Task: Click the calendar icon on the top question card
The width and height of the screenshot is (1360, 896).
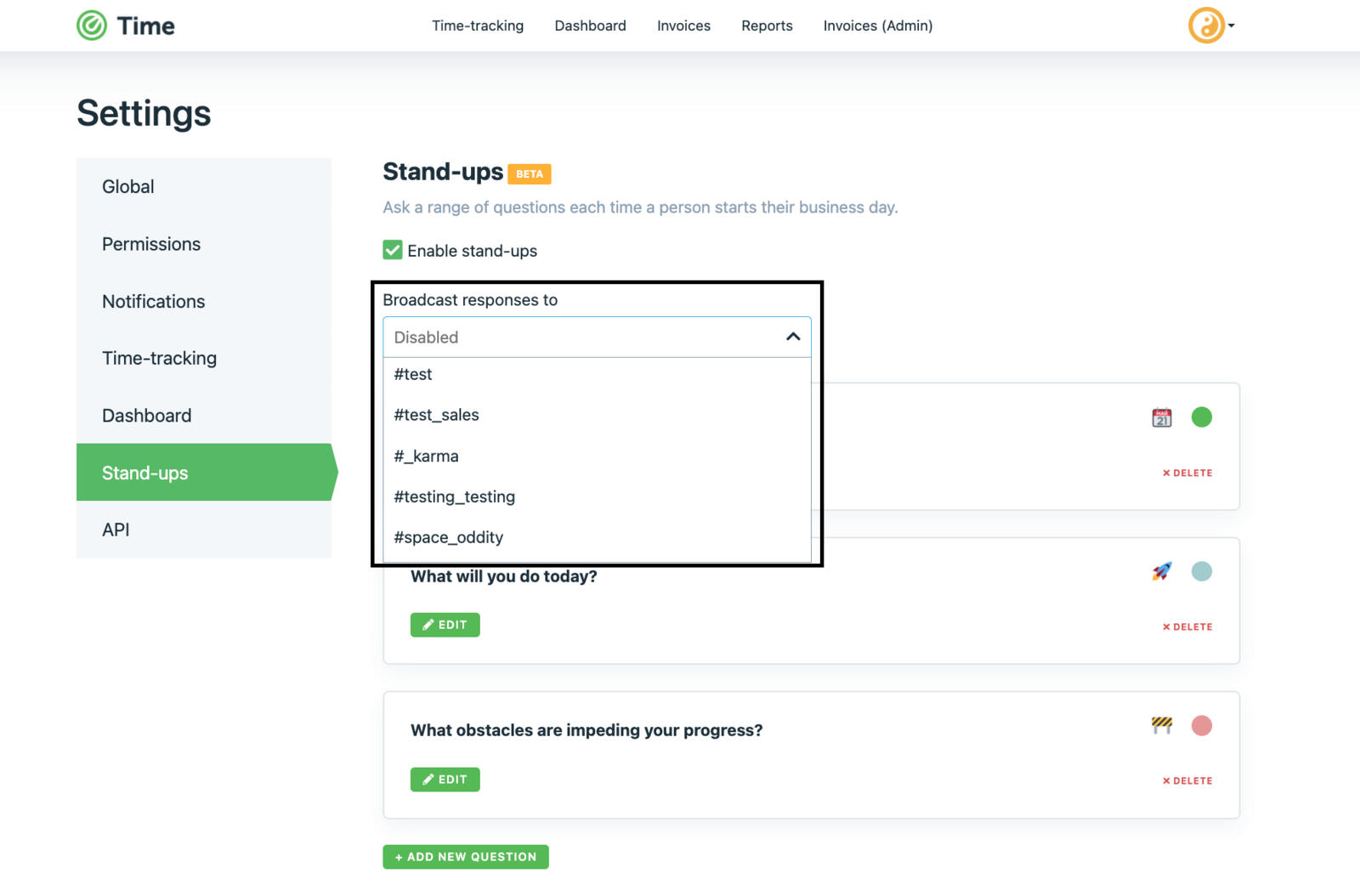Action: tap(1160, 417)
